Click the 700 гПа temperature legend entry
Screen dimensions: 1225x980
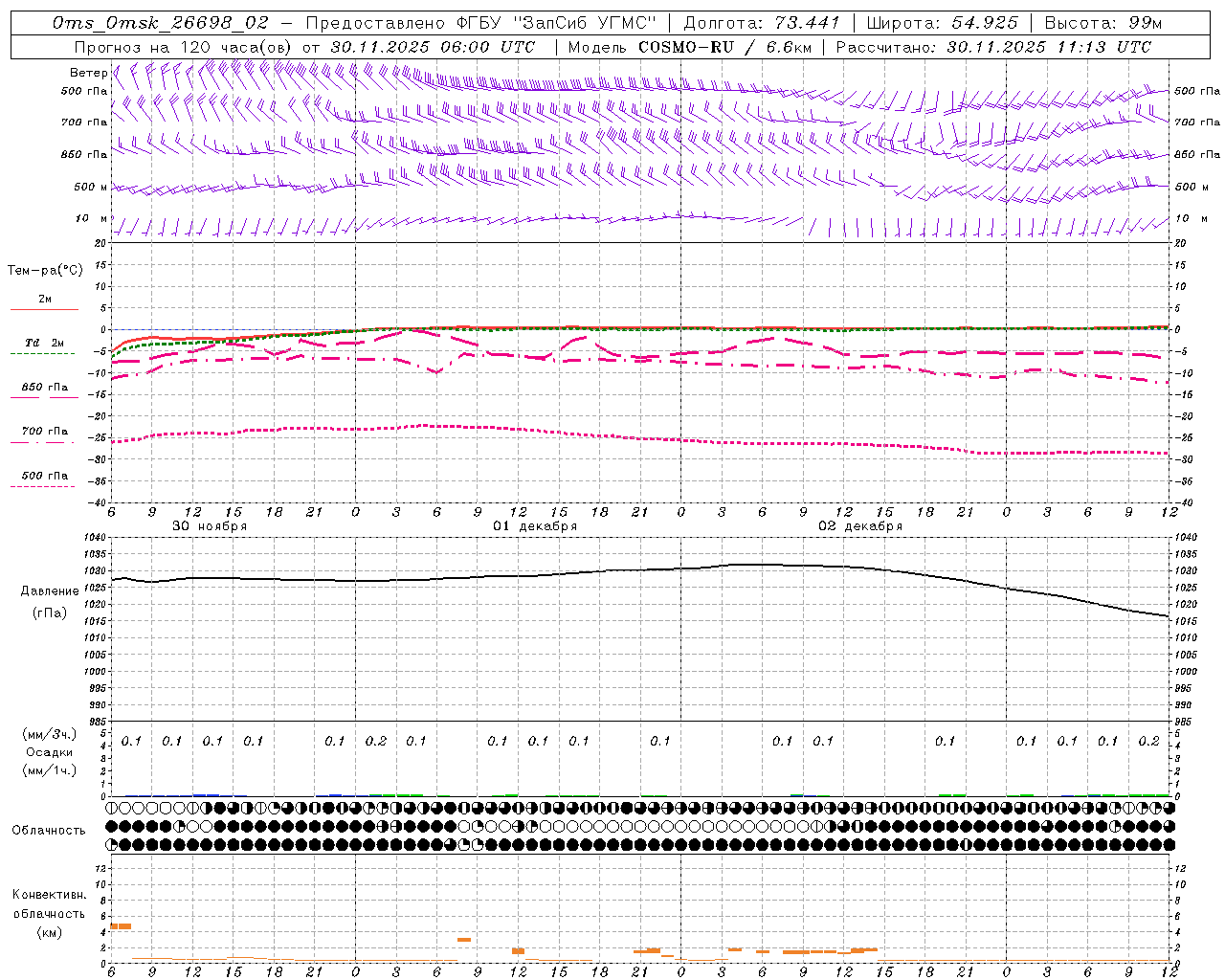coord(44,432)
